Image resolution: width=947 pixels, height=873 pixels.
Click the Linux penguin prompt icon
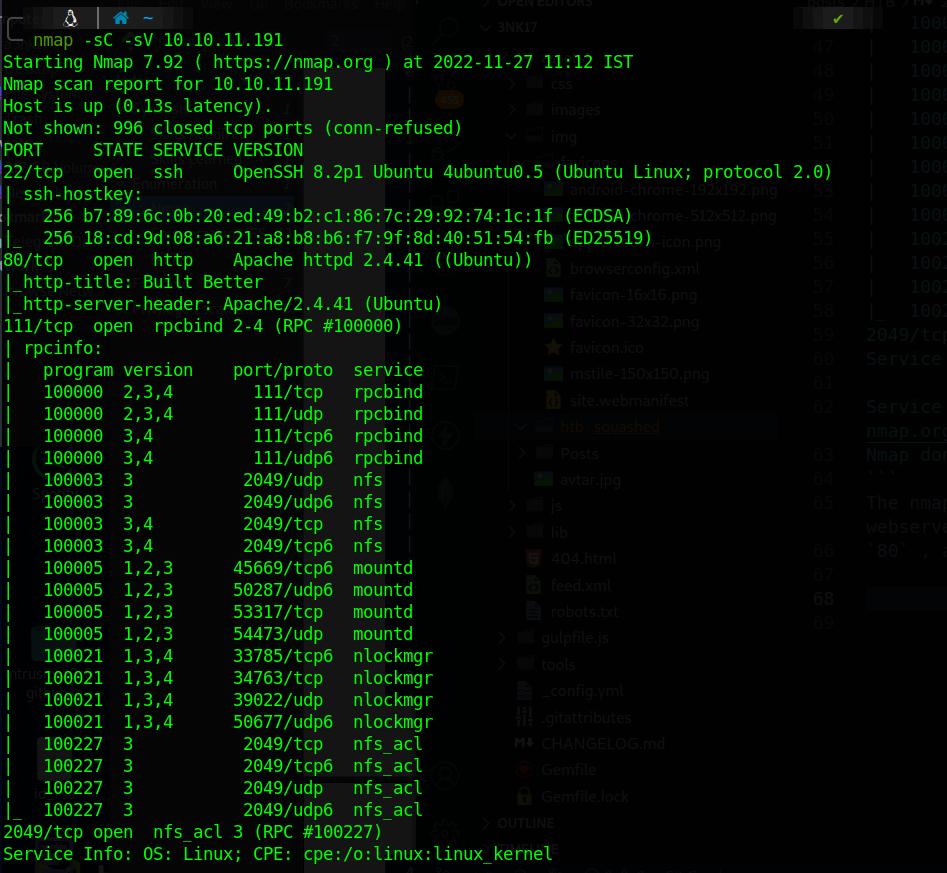71,18
